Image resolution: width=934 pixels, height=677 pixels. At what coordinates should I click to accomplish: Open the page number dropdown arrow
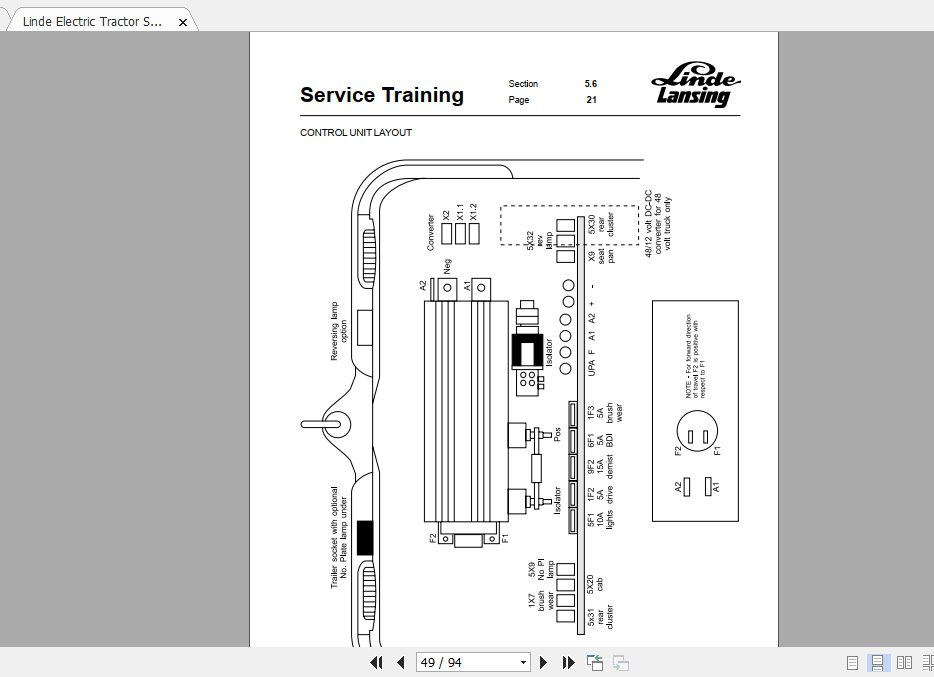click(523, 662)
